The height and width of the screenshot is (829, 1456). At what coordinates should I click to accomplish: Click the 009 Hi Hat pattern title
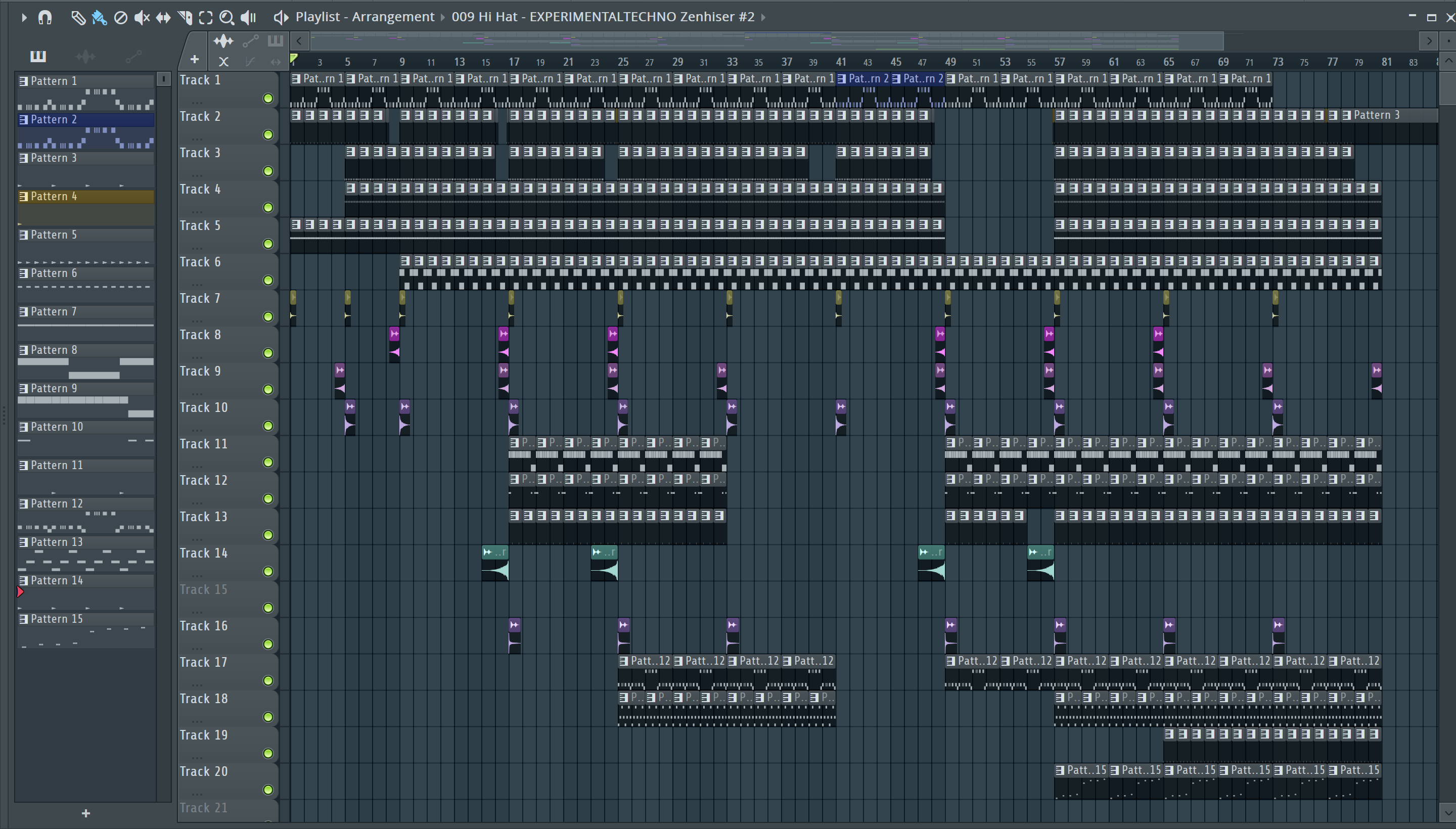click(x=603, y=17)
